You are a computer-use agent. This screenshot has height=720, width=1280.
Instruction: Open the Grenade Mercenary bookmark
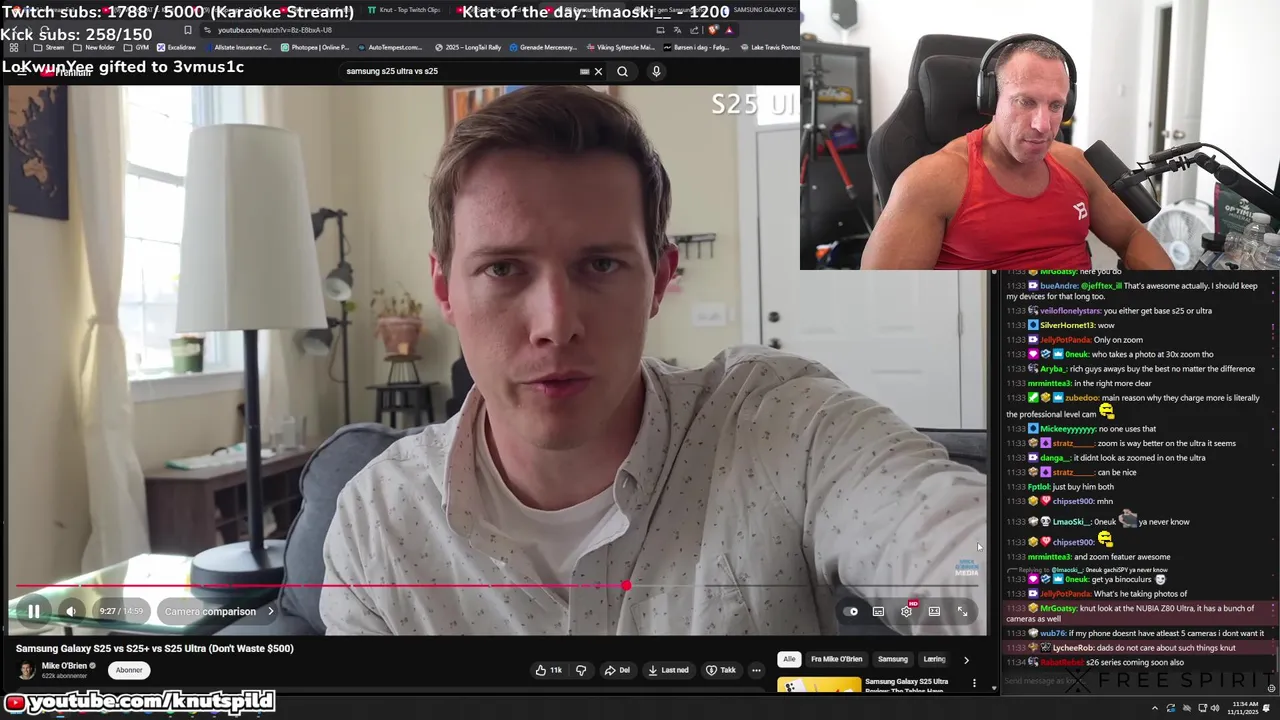543,47
